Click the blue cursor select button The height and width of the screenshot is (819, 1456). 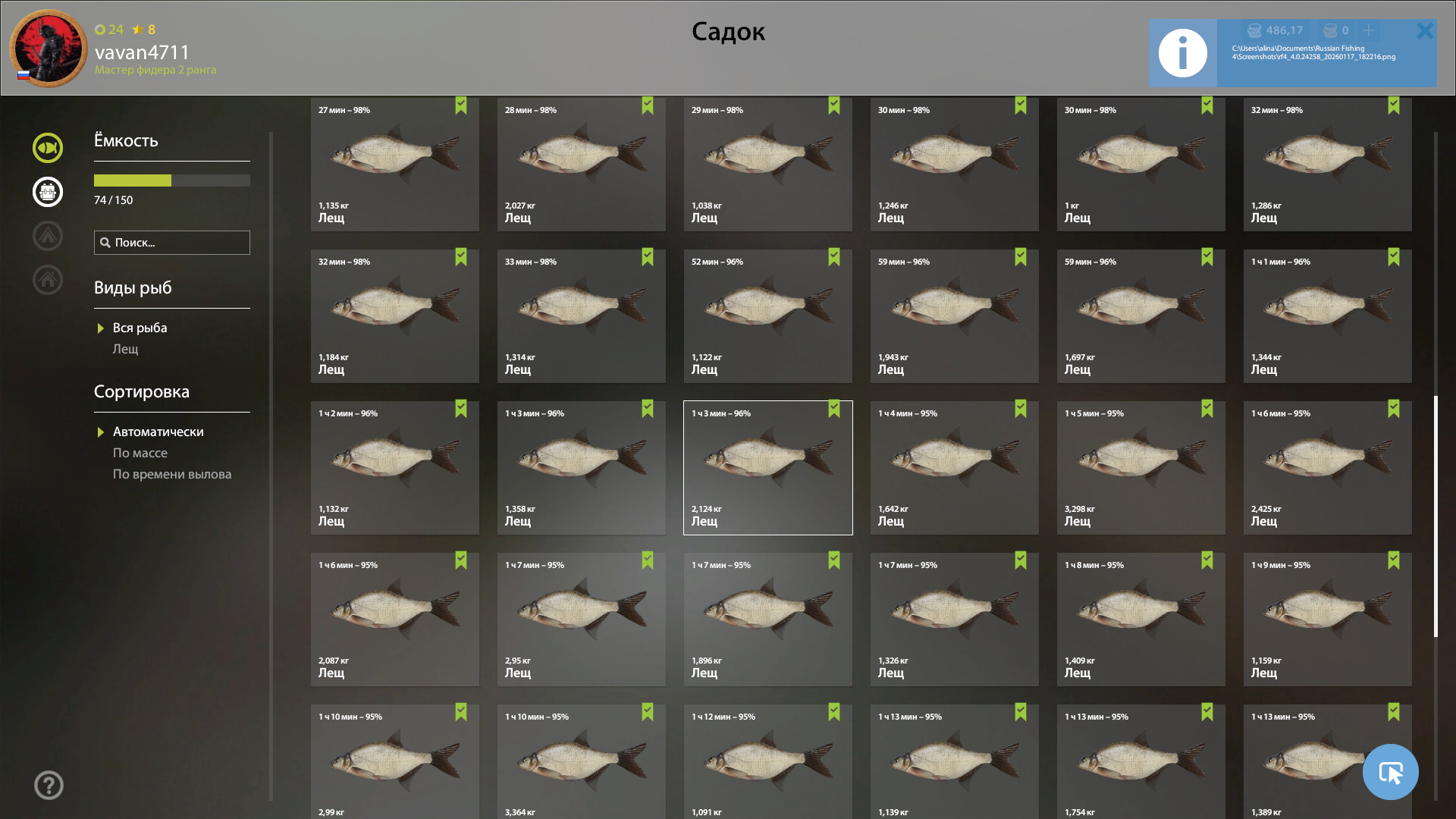point(1390,772)
